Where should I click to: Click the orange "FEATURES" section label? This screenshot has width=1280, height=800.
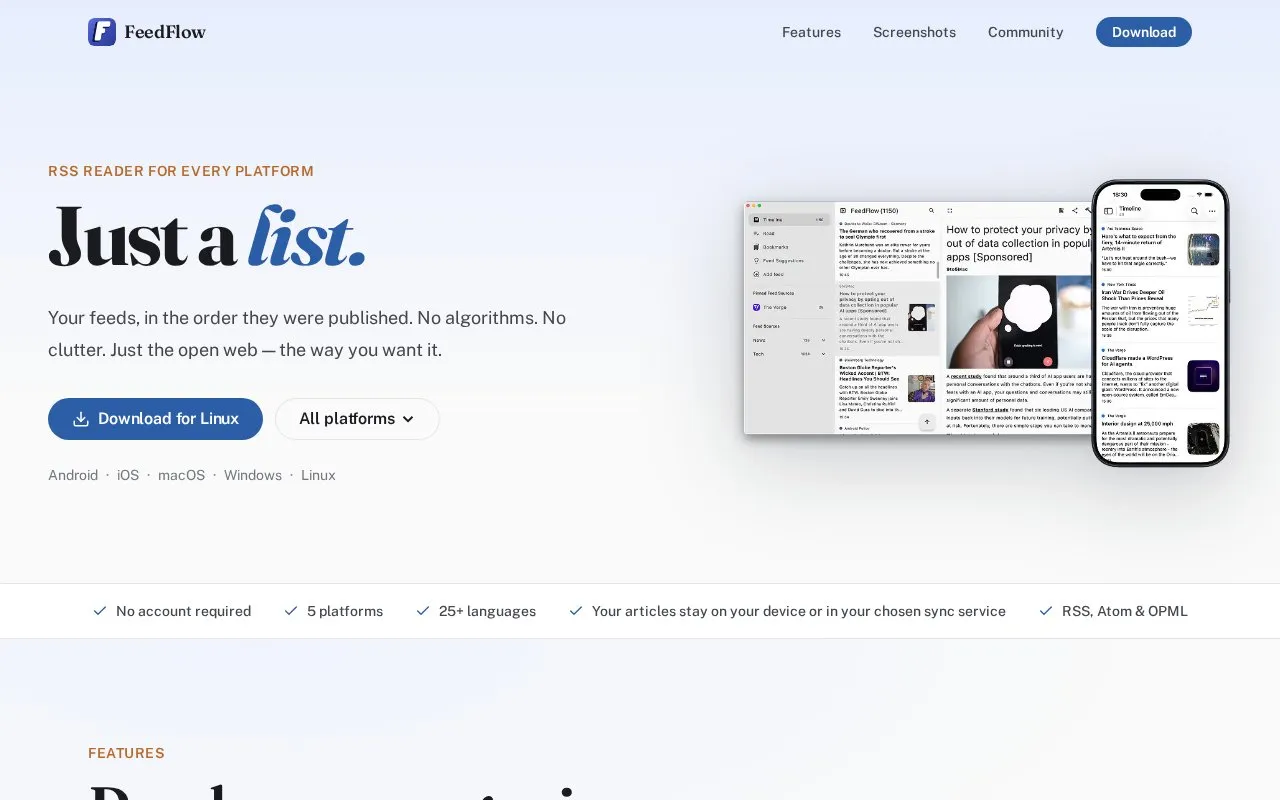tap(126, 753)
